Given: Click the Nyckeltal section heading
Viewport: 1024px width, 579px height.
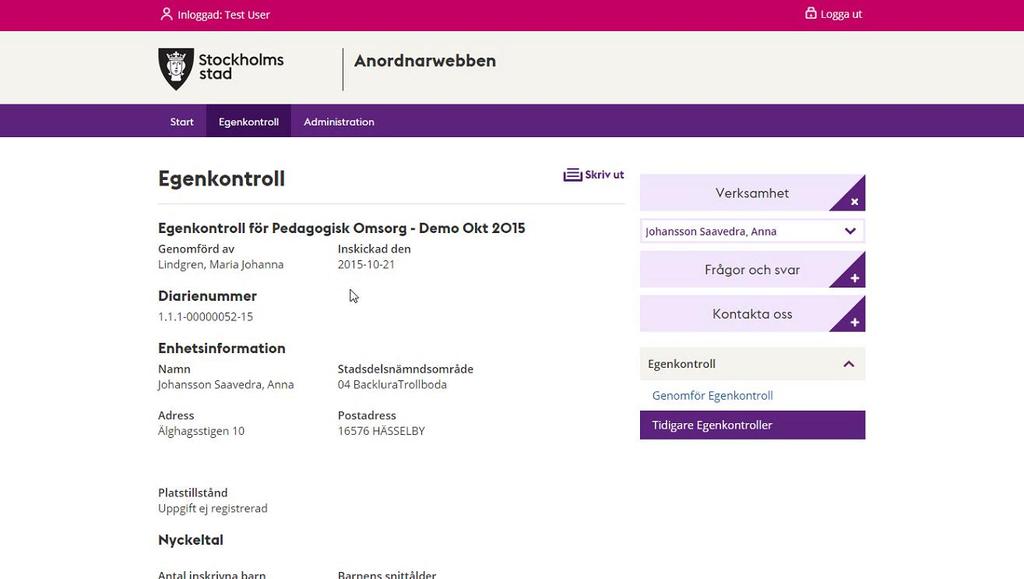Looking at the screenshot, I should pos(191,540).
